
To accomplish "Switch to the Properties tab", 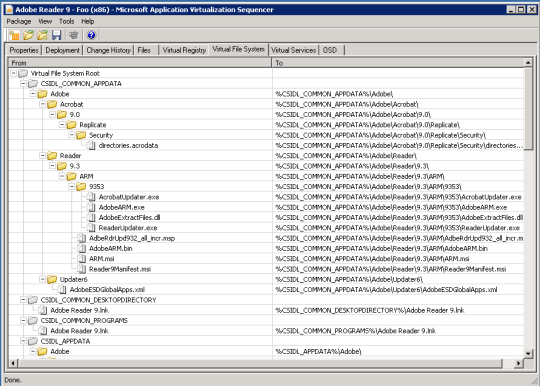I will coord(24,50).
